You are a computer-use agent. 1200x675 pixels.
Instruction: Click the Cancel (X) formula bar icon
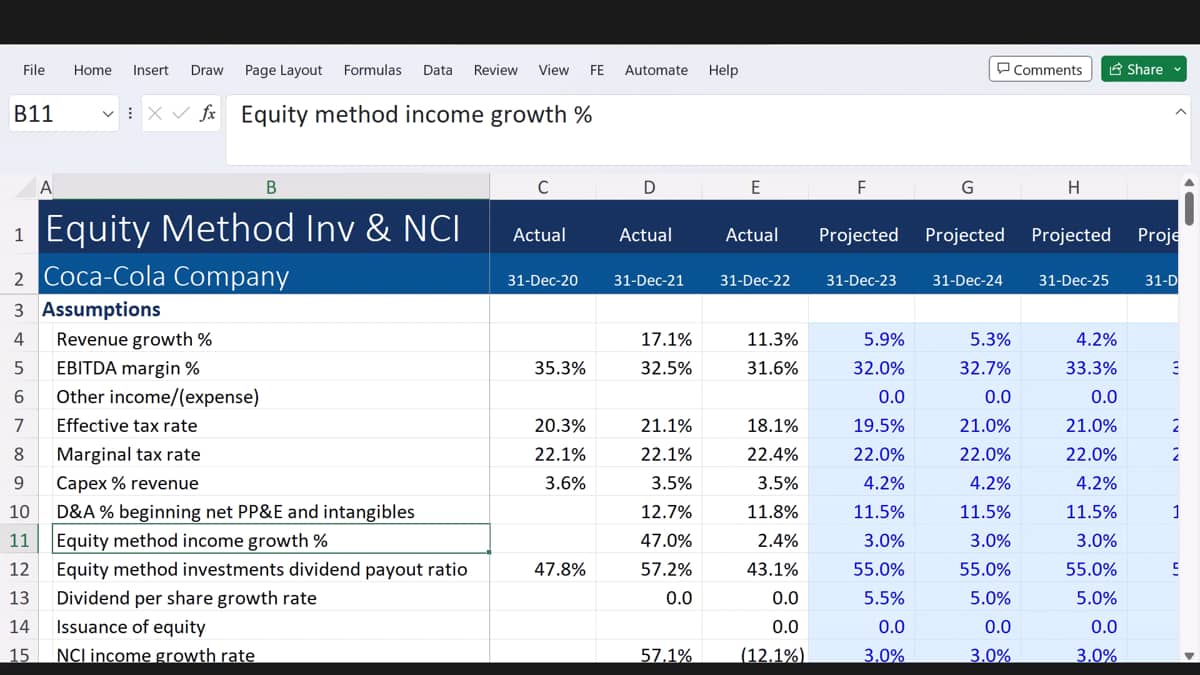155,114
